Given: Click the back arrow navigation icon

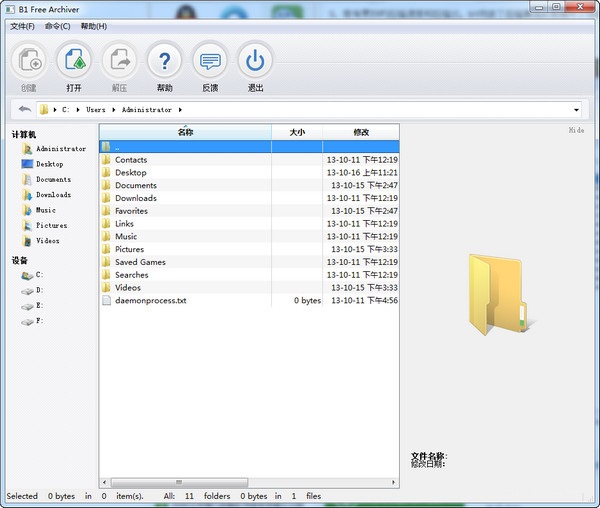Looking at the screenshot, I should (x=24, y=109).
